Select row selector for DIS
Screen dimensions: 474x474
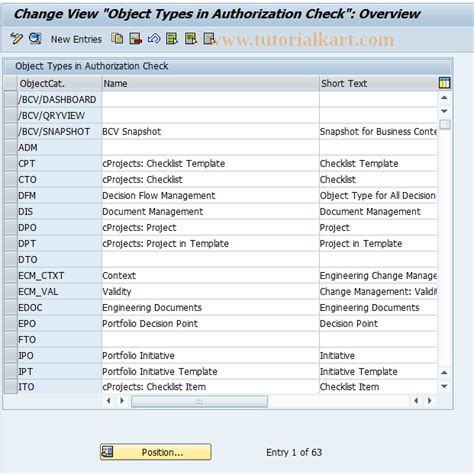tap(11, 211)
